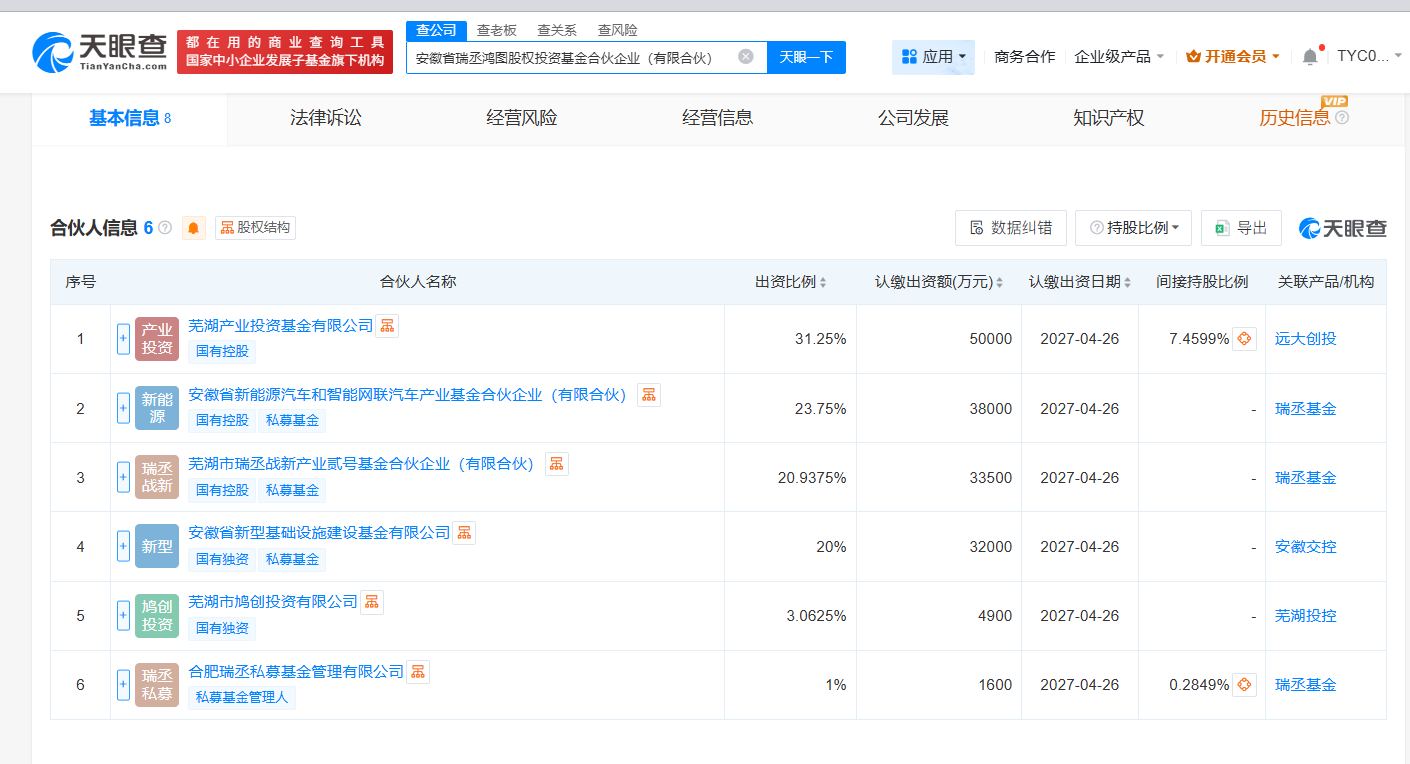Open the 应用 dropdown menu
This screenshot has width=1410, height=764.
click(934, 57)
